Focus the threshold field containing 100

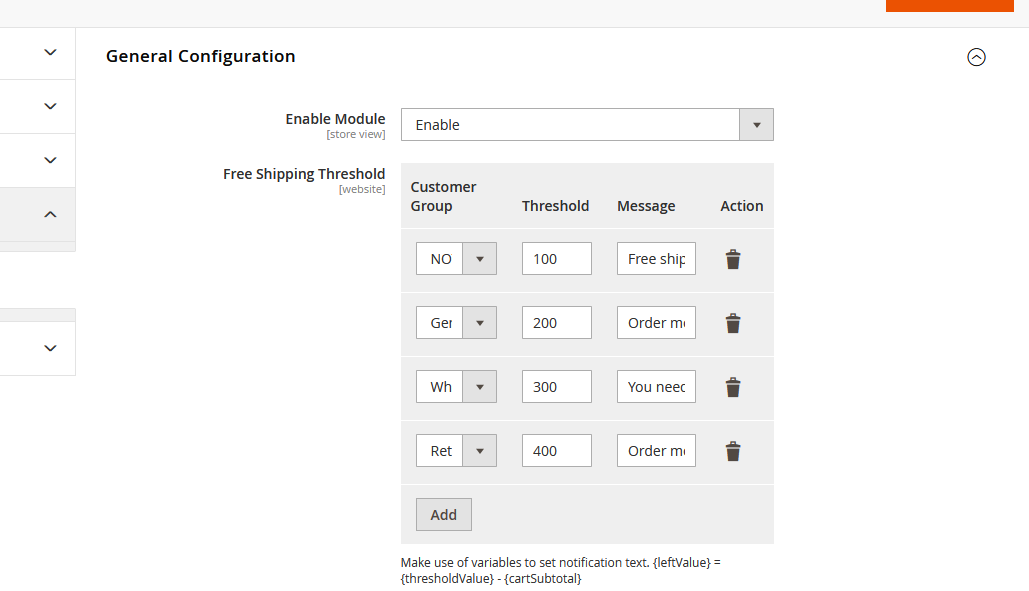point(556,259)
